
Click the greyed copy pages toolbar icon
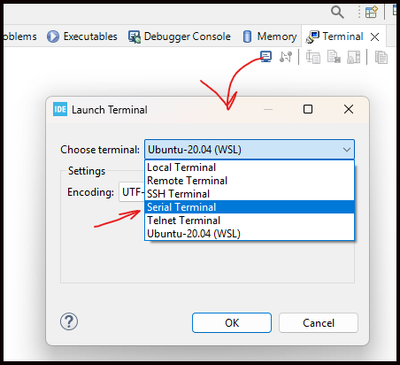point(381,57)
